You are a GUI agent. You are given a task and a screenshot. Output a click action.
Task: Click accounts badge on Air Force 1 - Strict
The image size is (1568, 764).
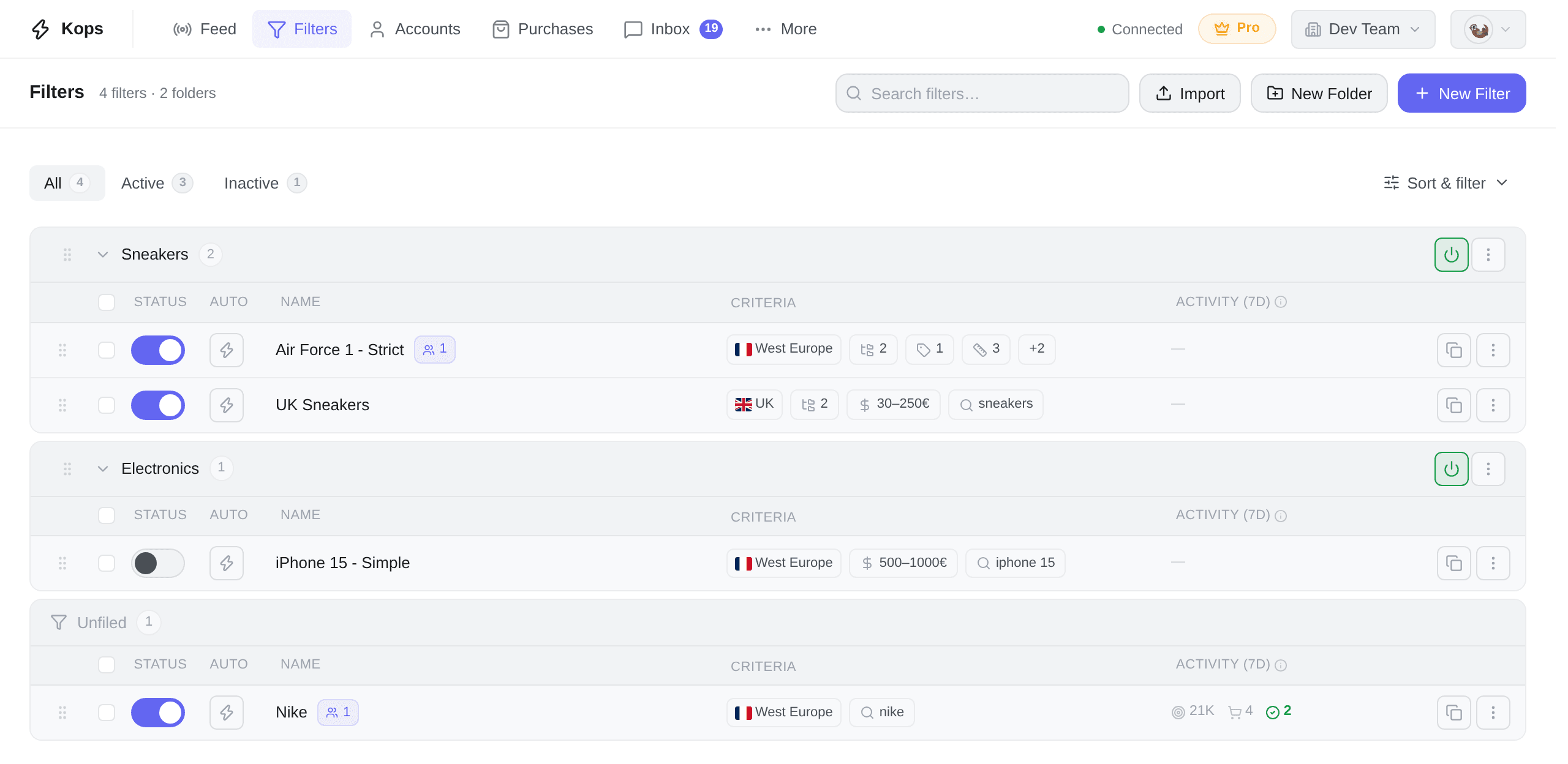click(435, 350)
